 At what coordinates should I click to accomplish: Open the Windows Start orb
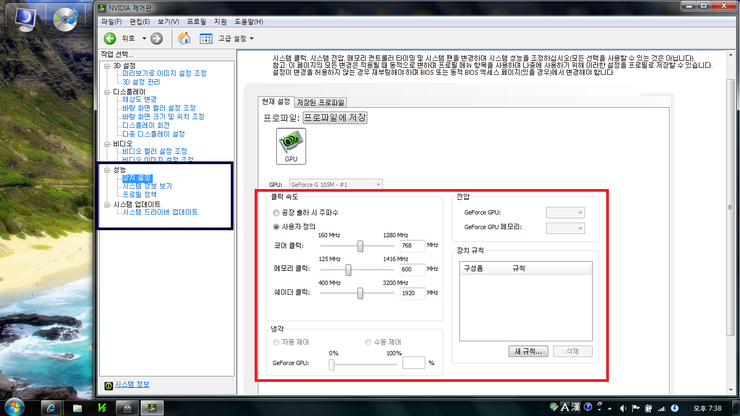14,407
